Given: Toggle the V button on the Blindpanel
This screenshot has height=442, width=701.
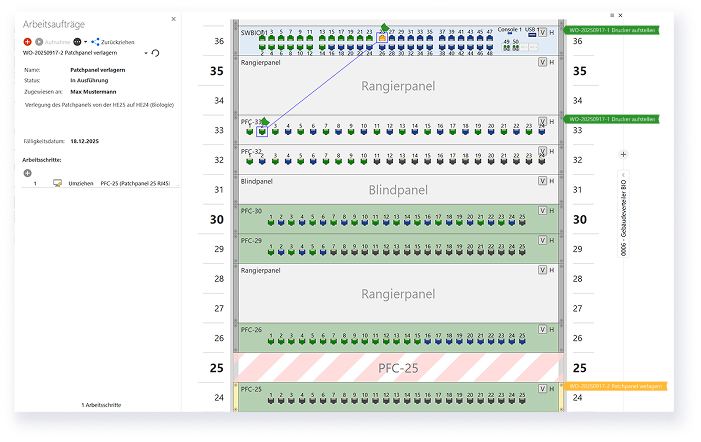Looking at the screenshot, I should (x=542, y=181).
